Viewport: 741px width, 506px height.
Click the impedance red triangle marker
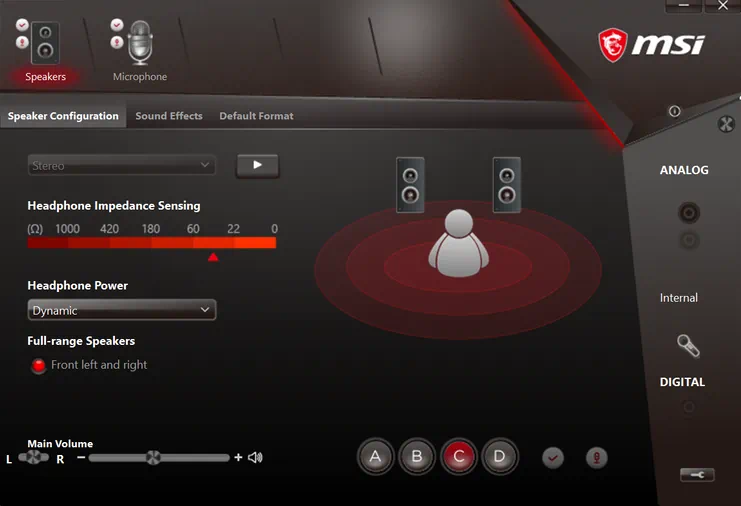[213, 257]
